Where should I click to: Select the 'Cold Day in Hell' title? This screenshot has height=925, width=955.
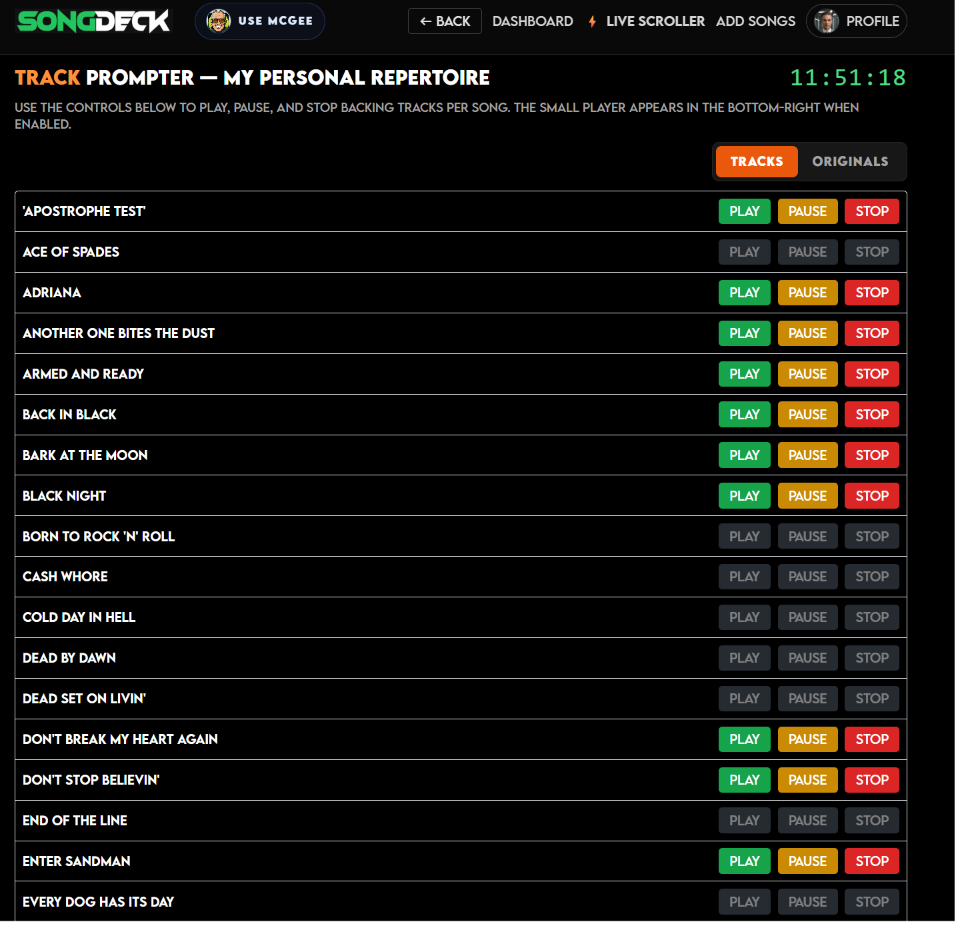click(79, 617)
